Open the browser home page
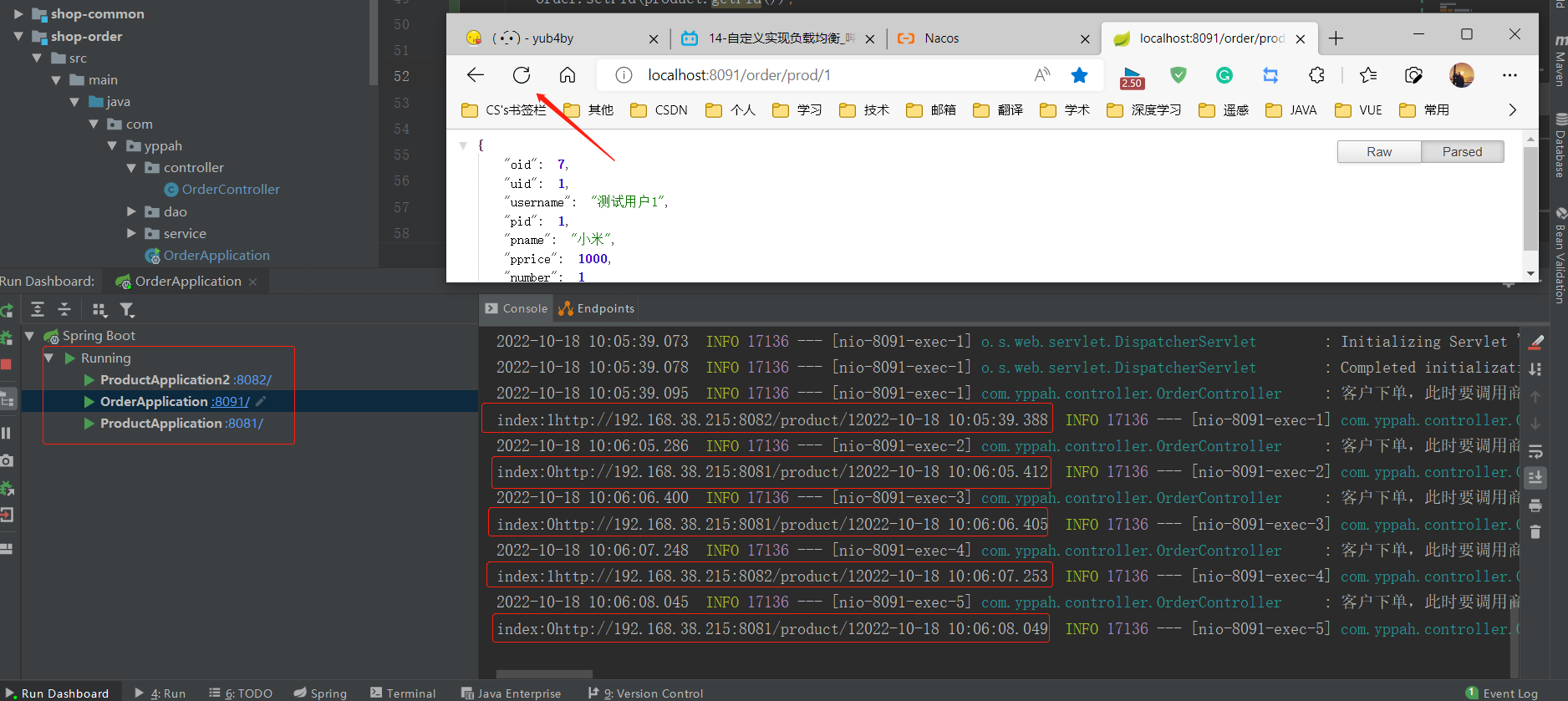The image size is (1568, 701). point(568,75)
